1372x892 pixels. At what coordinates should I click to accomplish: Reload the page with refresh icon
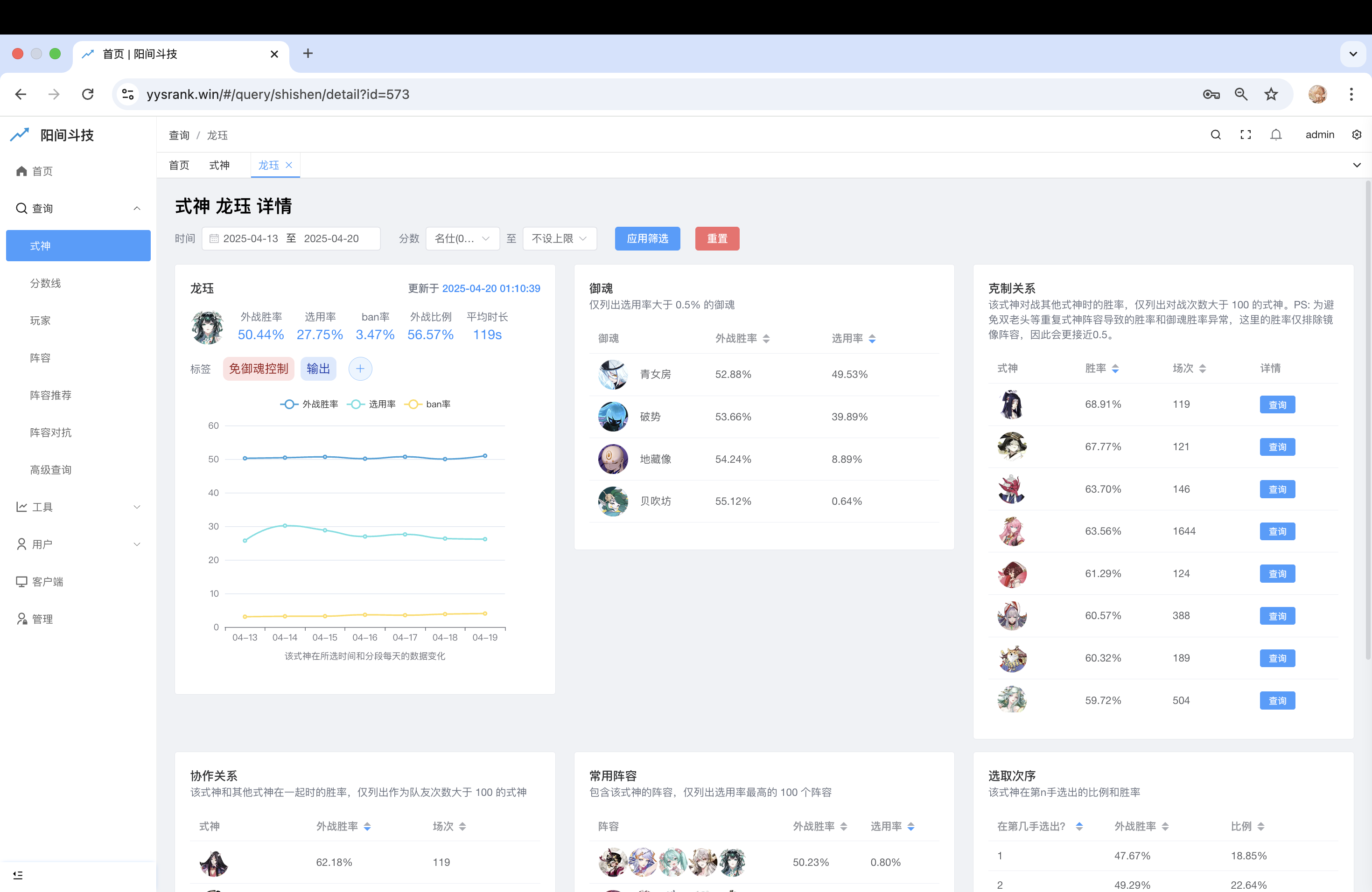pos(88,95)
